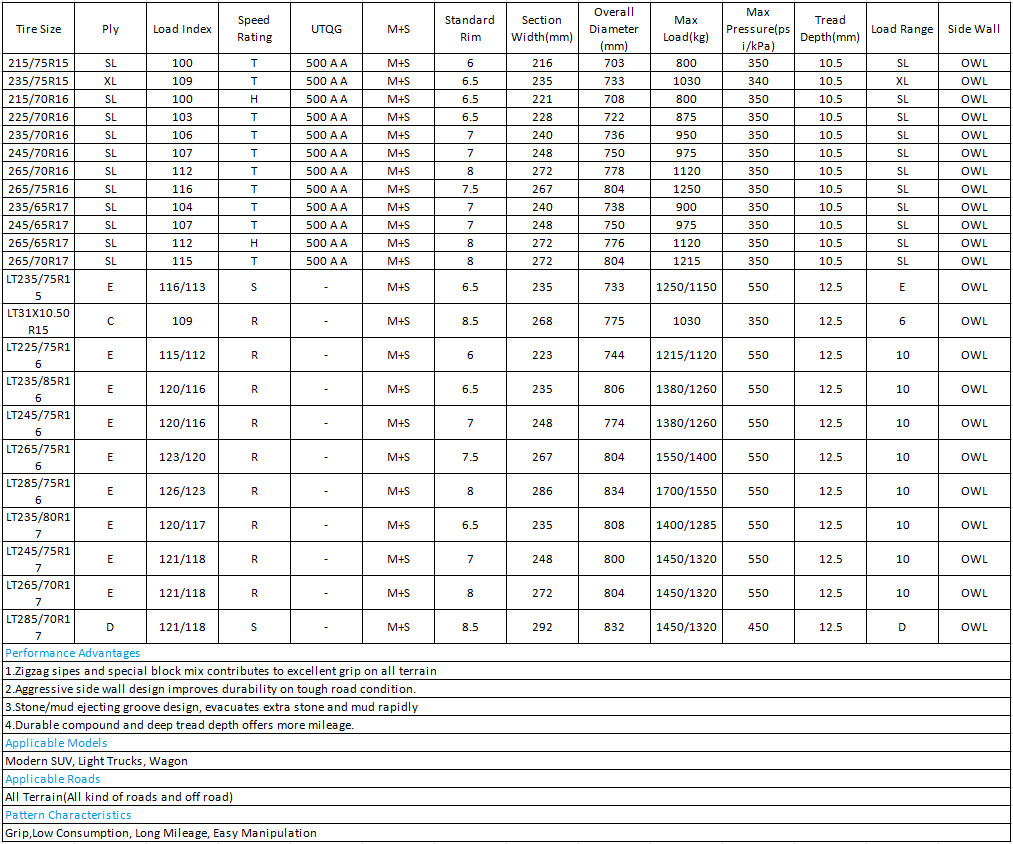Select tire size cell LT225/75R16
Image resolution: width=1013 pixels, height=844 pixels.
38,355
